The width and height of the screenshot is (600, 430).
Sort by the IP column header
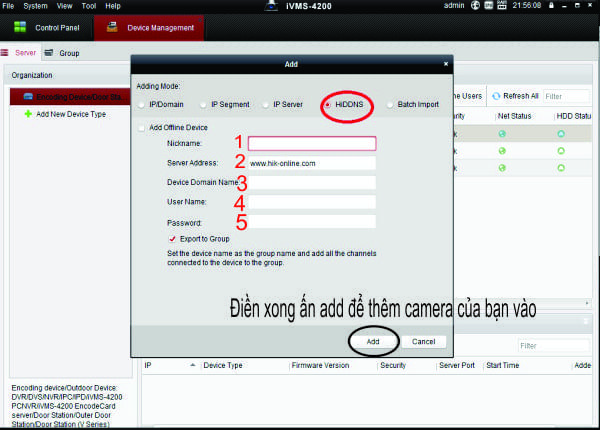click(x=148, y=365)
